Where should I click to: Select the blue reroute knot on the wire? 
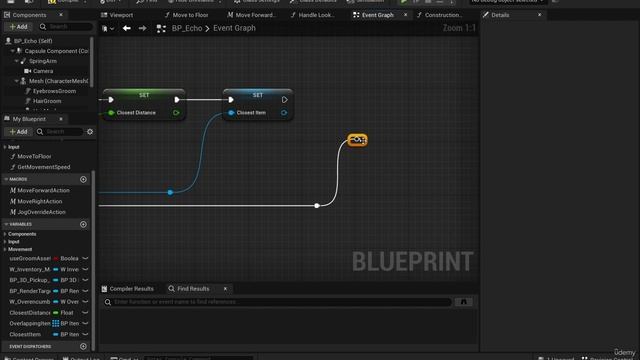tap(170, 192)
